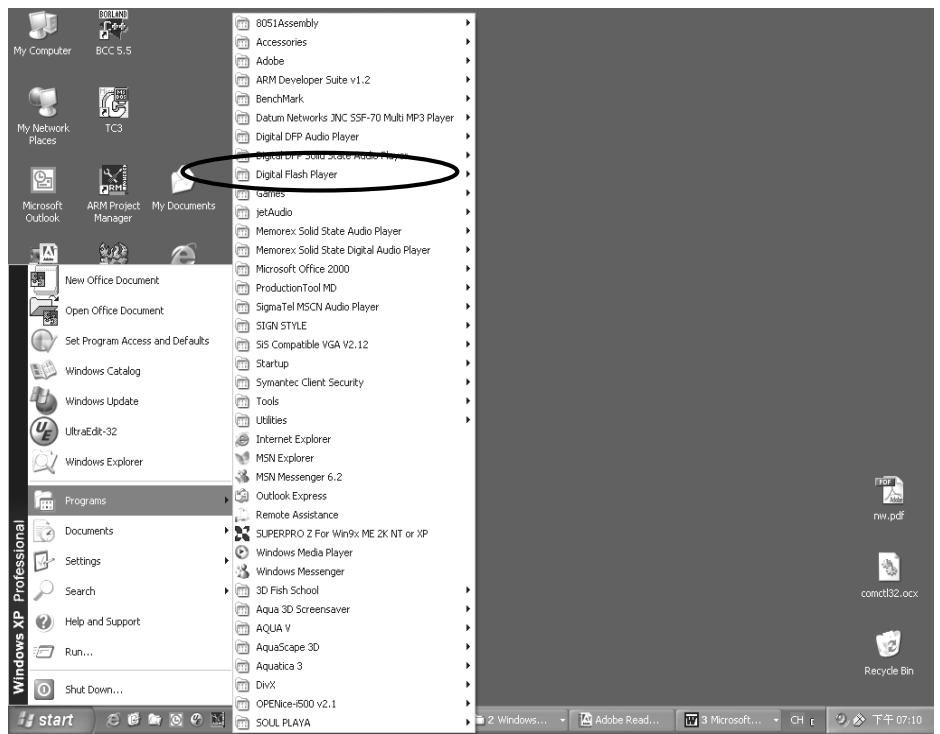The image size is (940, 734).
Task: Open DivX program group
Action: coord(354,685)
